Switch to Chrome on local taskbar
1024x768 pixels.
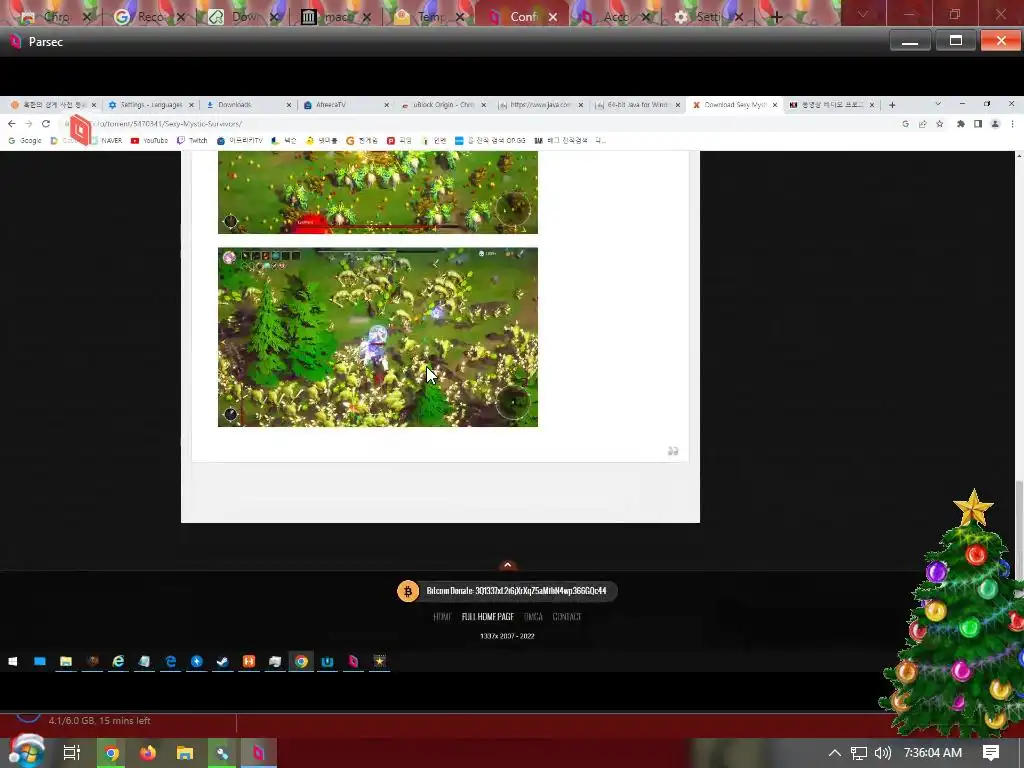coord(112,753)
